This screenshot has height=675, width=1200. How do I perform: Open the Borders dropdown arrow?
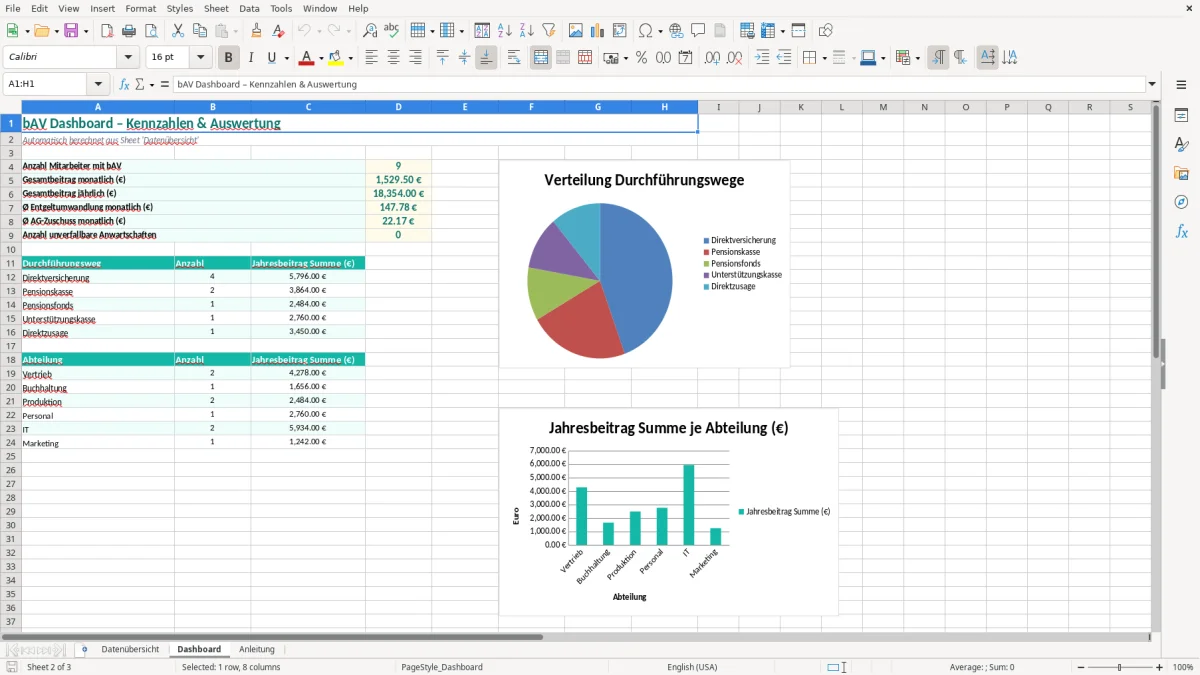click(x=824, y=58)
